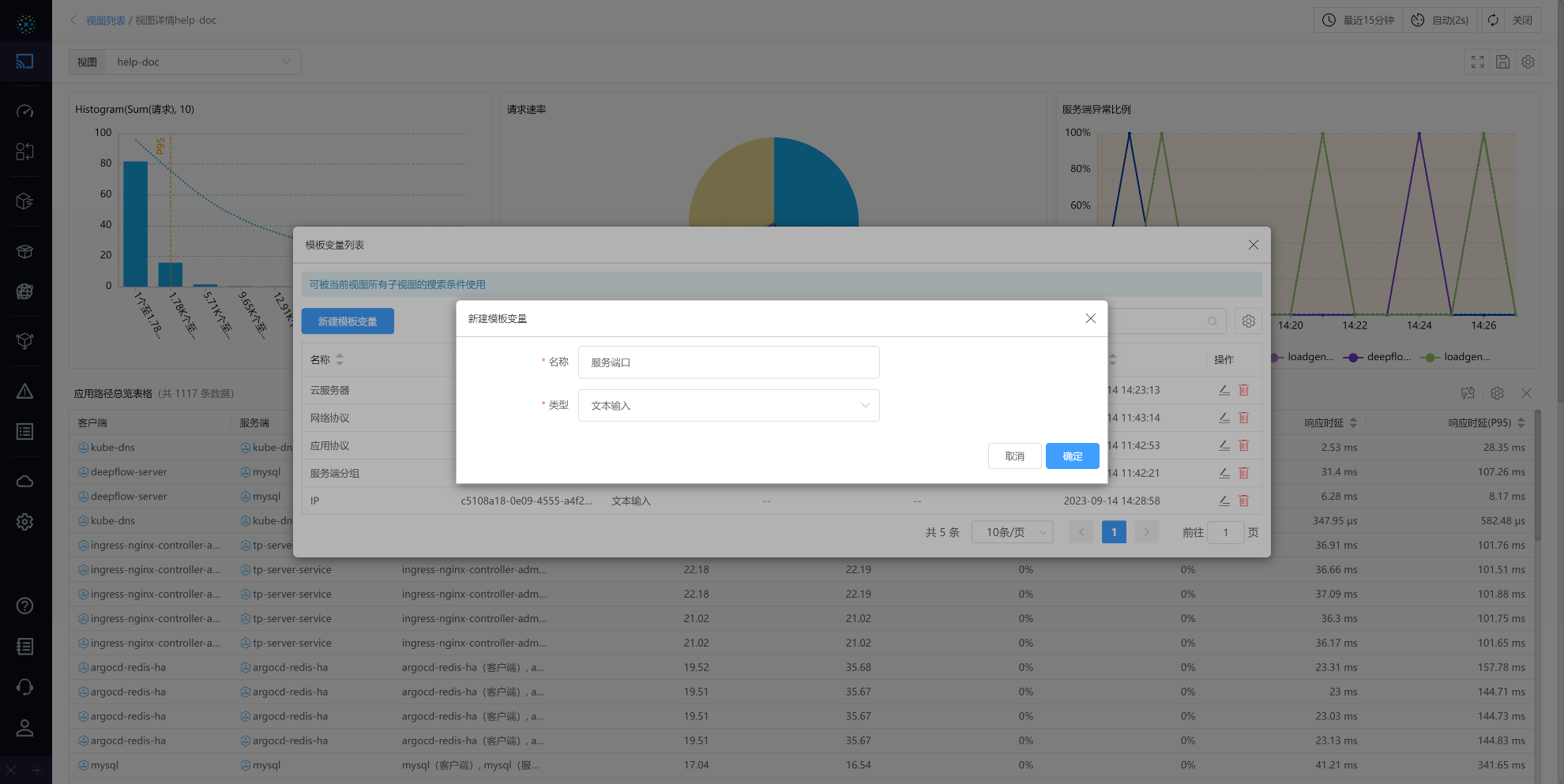The height and width of the screenshot is (784, 1564).
Task: Click the fullscreen icon in view toolbar
Action: click(1477, 62)
